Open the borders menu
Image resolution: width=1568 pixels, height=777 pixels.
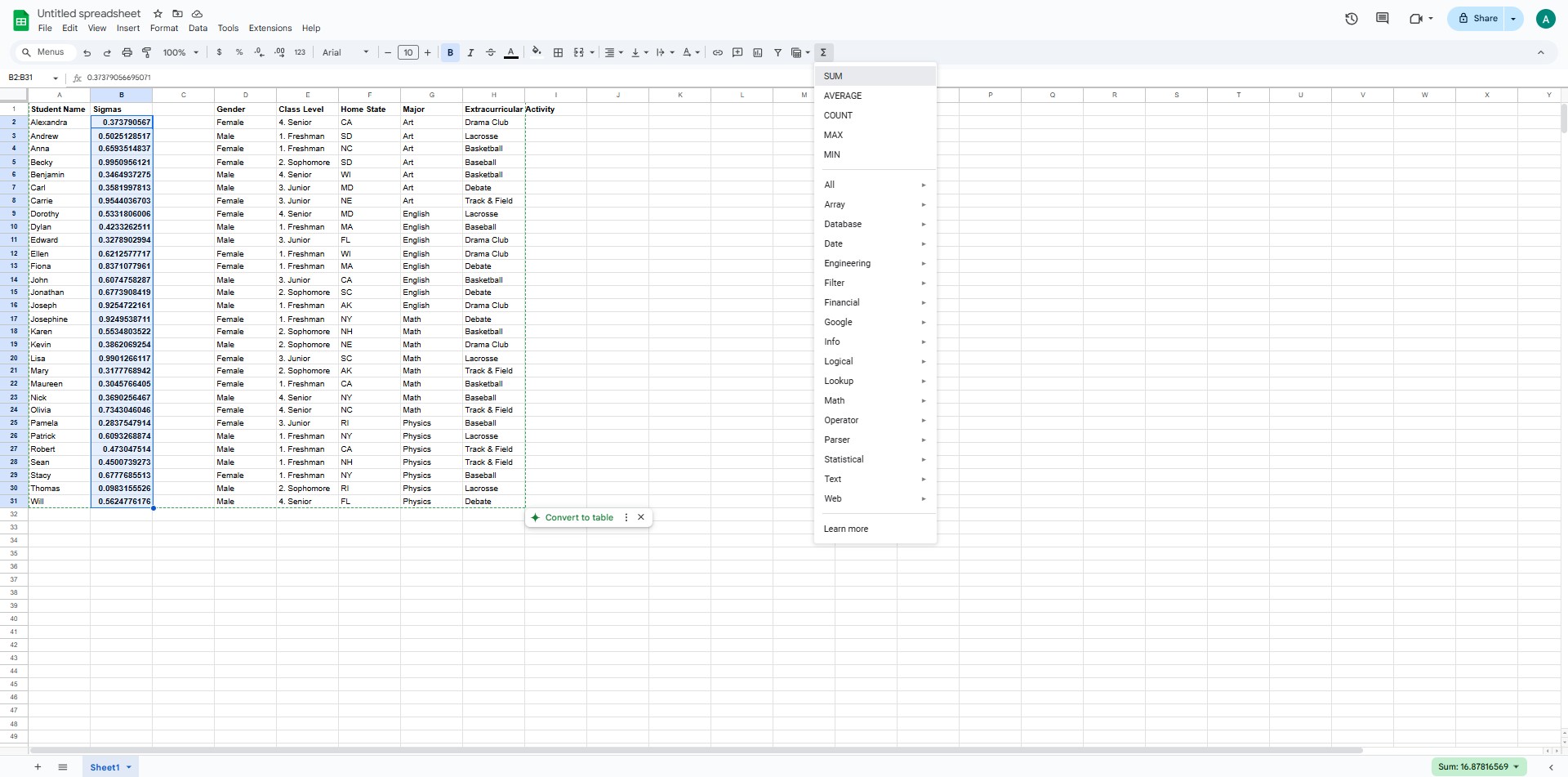click(x=559, y=52)
